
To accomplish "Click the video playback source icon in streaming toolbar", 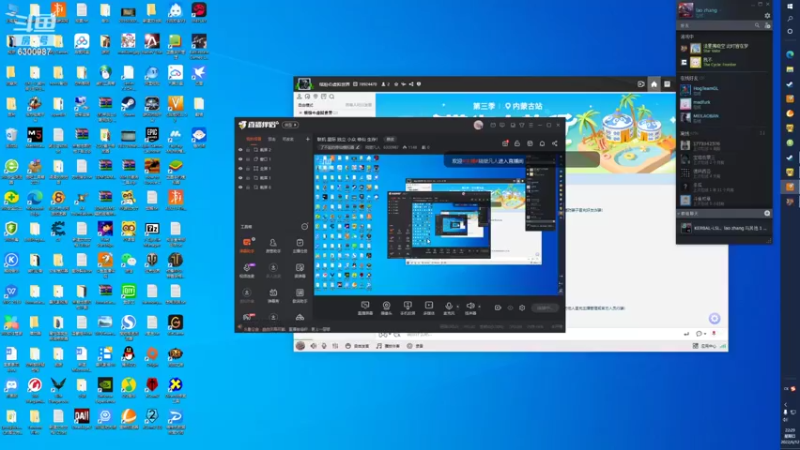I will tap(429, 307).
